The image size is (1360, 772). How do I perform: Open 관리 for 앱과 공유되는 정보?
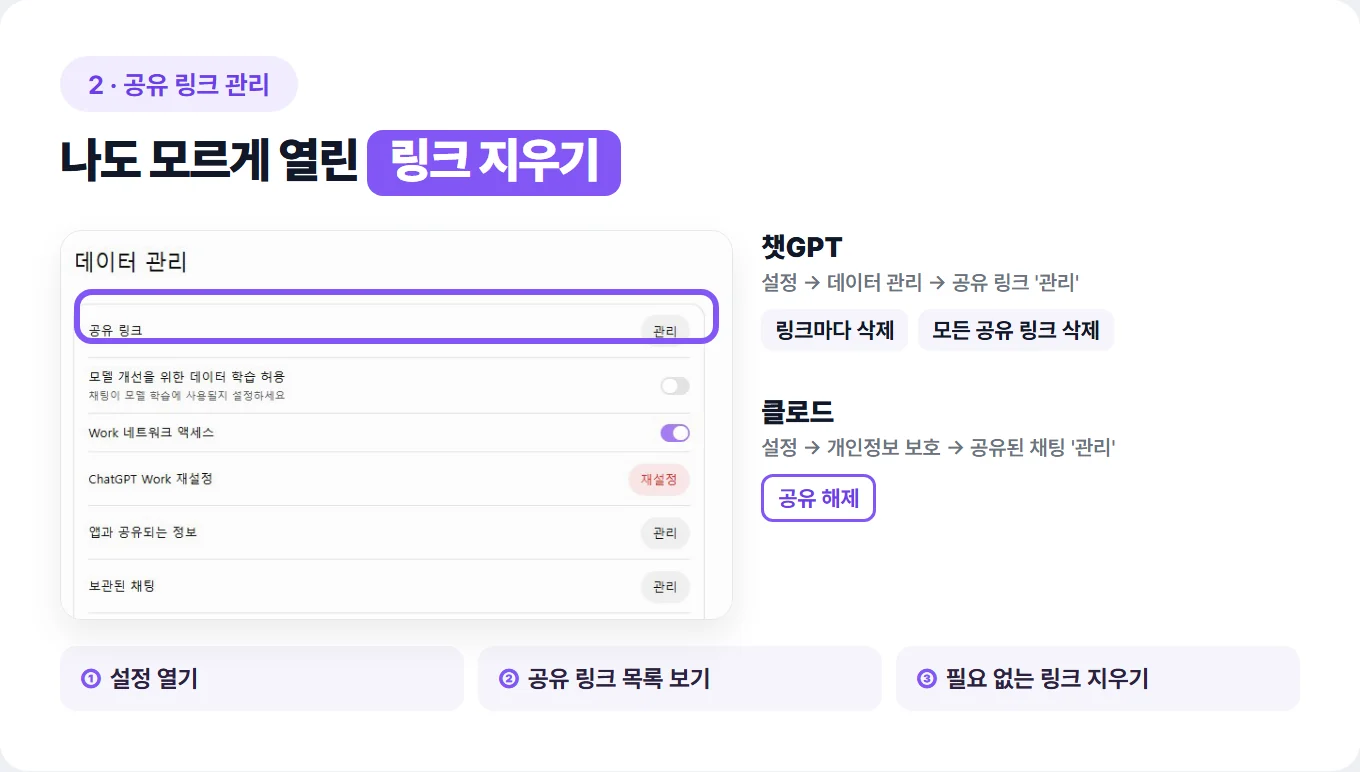click(665, 533)
